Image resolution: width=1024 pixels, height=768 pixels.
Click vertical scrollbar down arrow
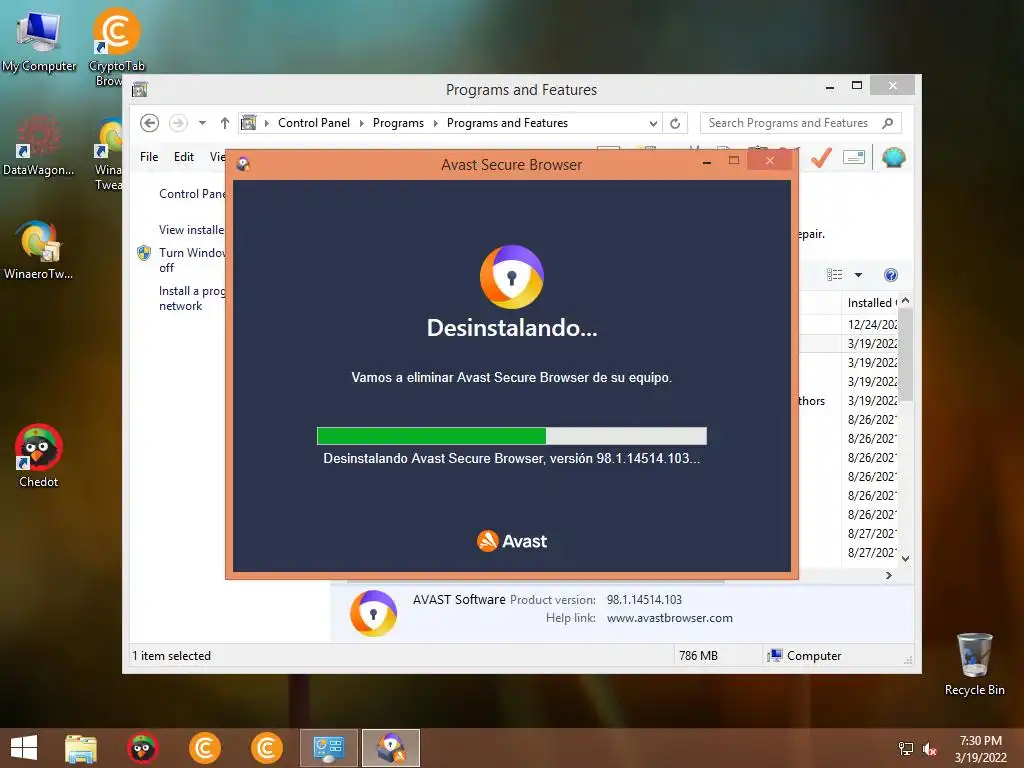905,559
